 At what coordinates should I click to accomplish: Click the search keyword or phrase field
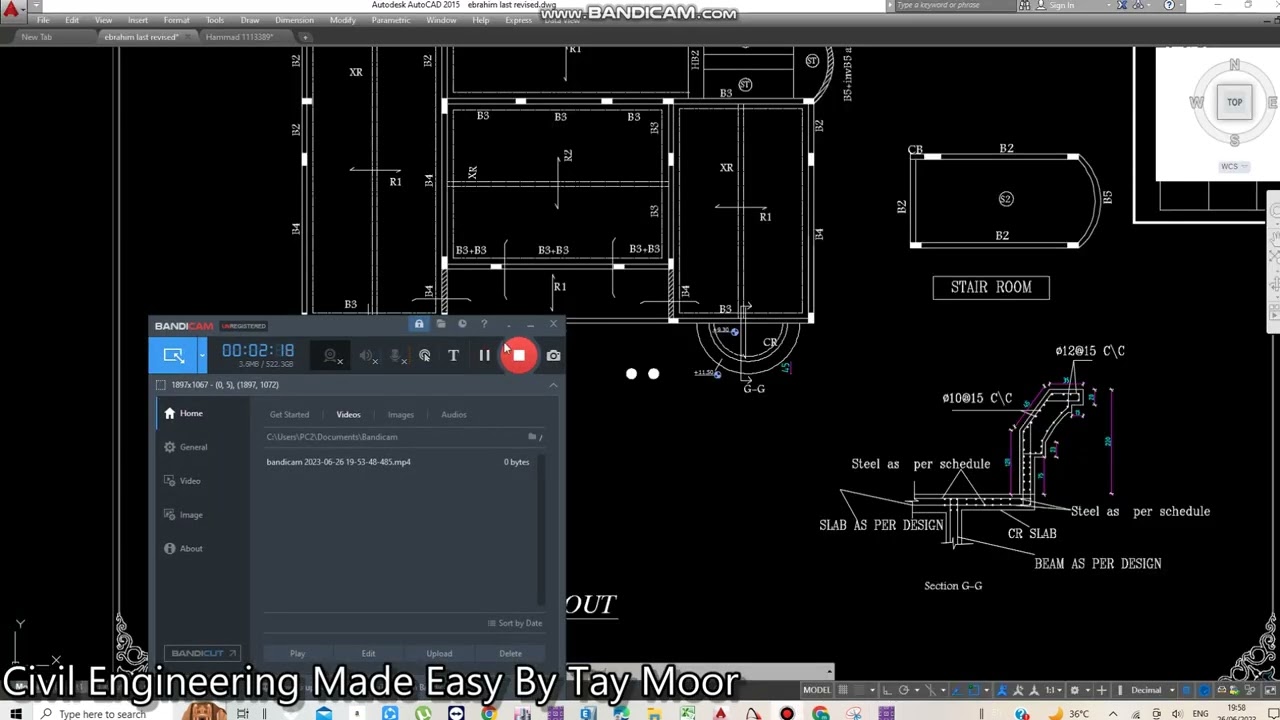pos(950,6)
